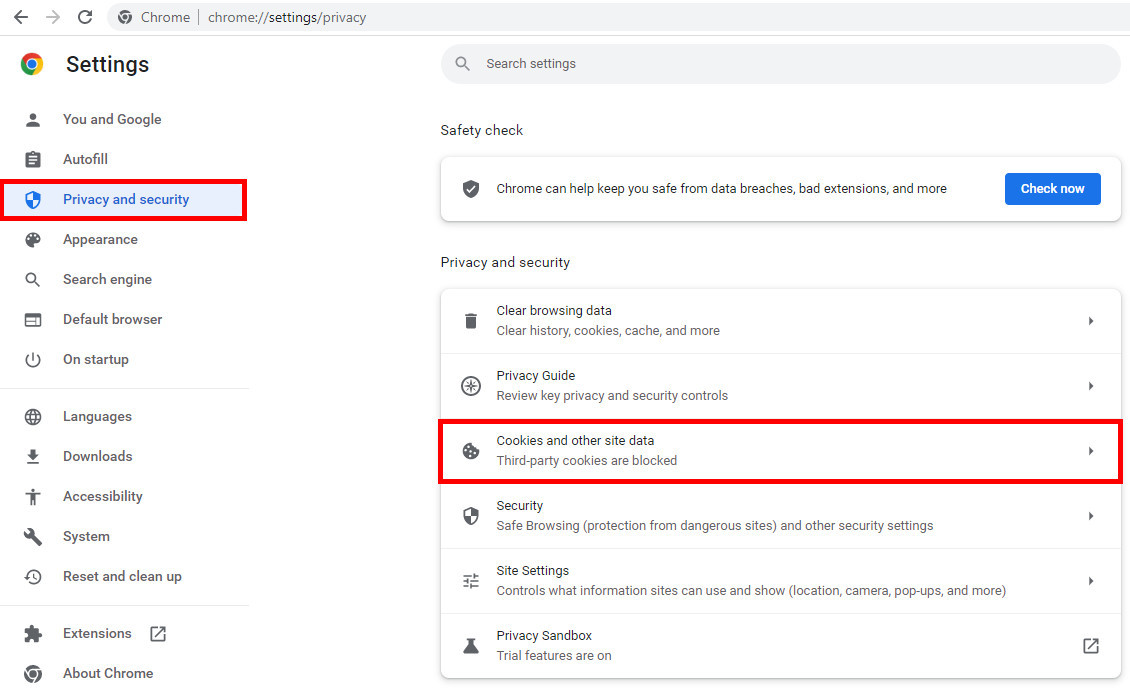Screen dimensions: 1130x692
Task: Click the palette icon for Appearance
Action: [32, 239]
